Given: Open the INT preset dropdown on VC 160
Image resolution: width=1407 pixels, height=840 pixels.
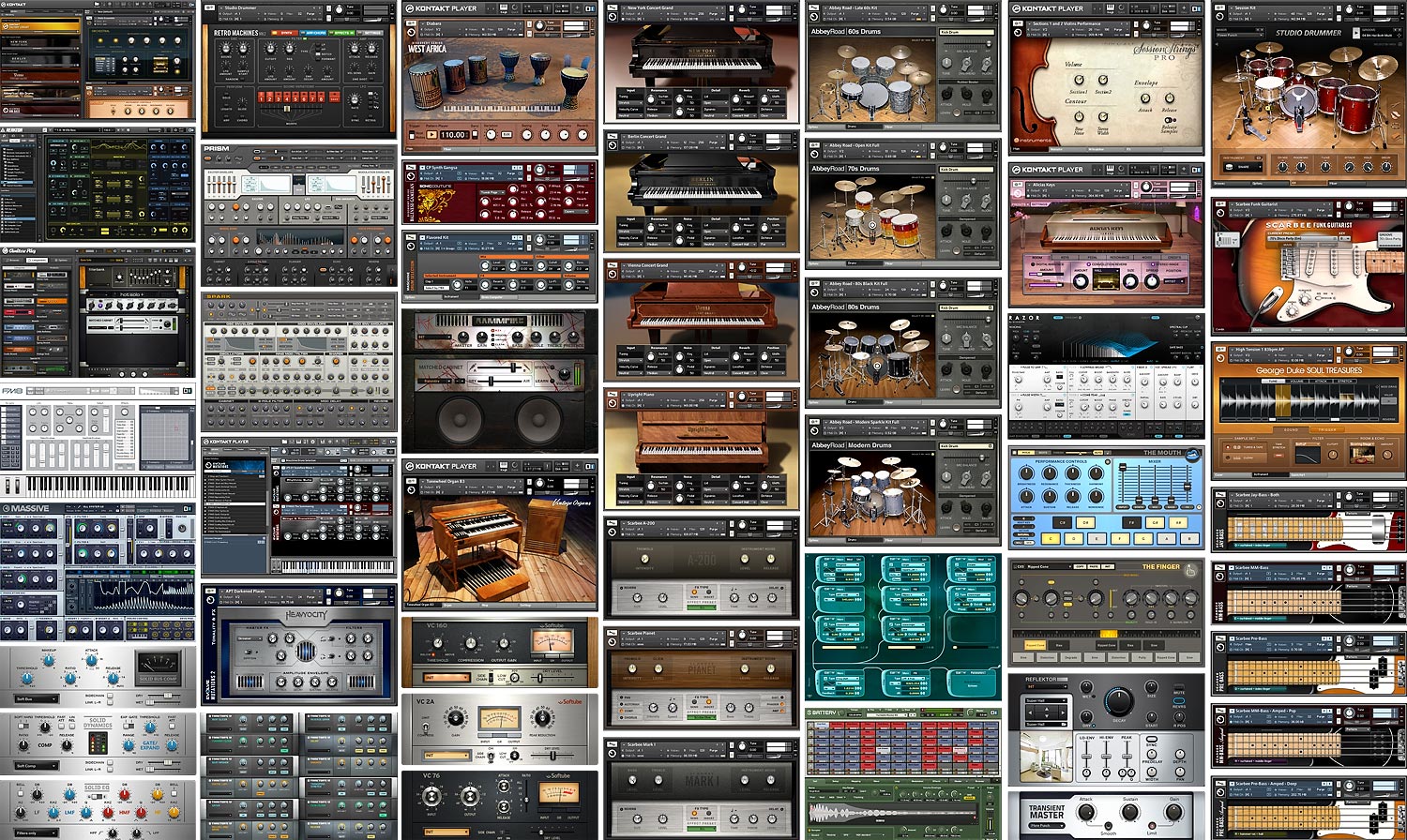Looking at the screenshot, I should 445,677.
